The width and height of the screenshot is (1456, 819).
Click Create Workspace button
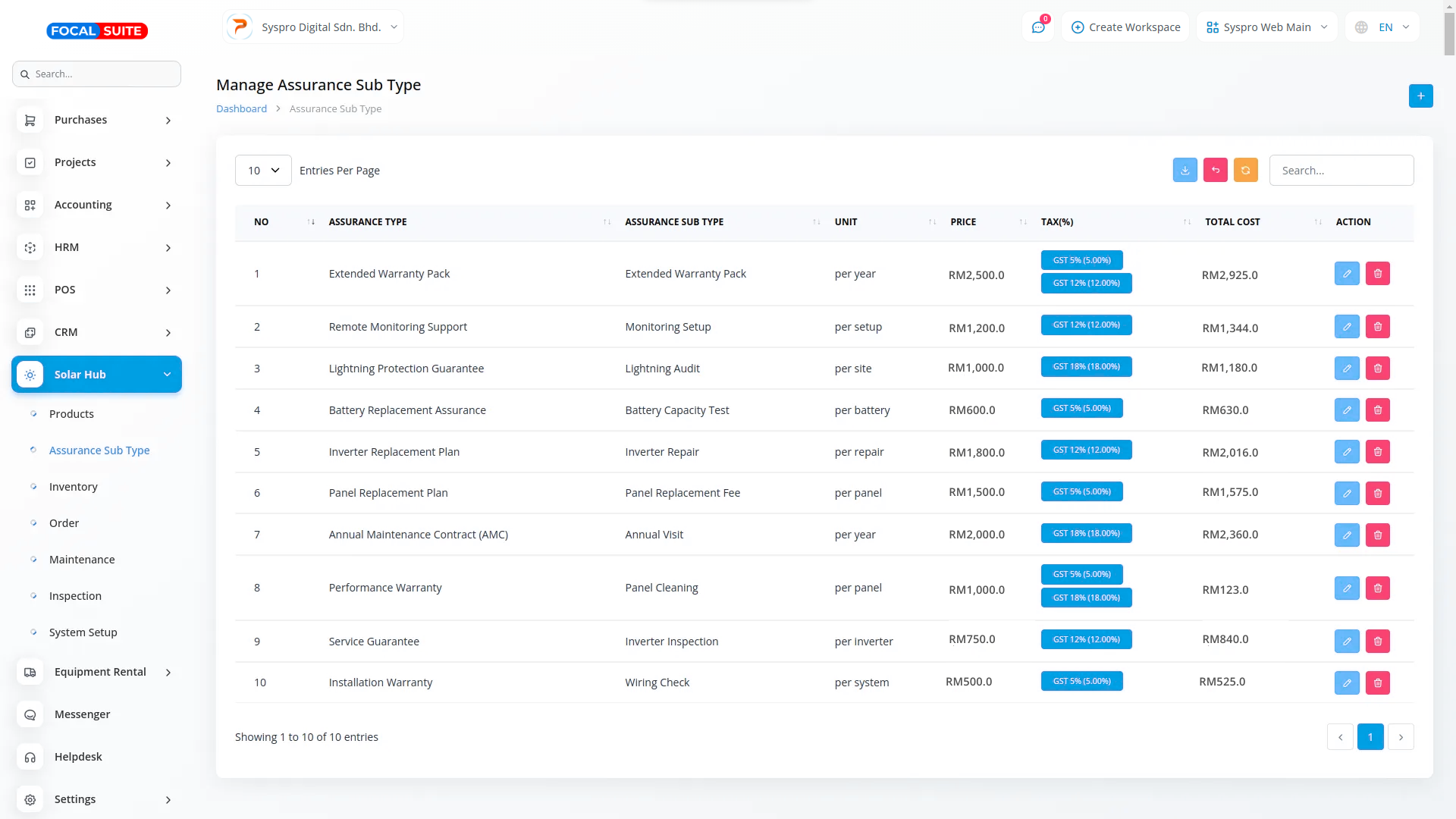[x=1125, y=27]
